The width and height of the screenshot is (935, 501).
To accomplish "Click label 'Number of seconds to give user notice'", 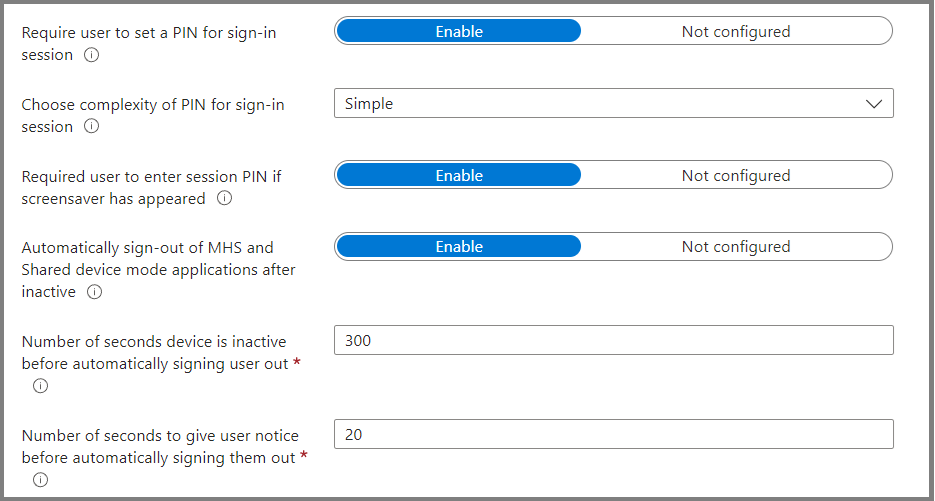I will pos(160,436).
